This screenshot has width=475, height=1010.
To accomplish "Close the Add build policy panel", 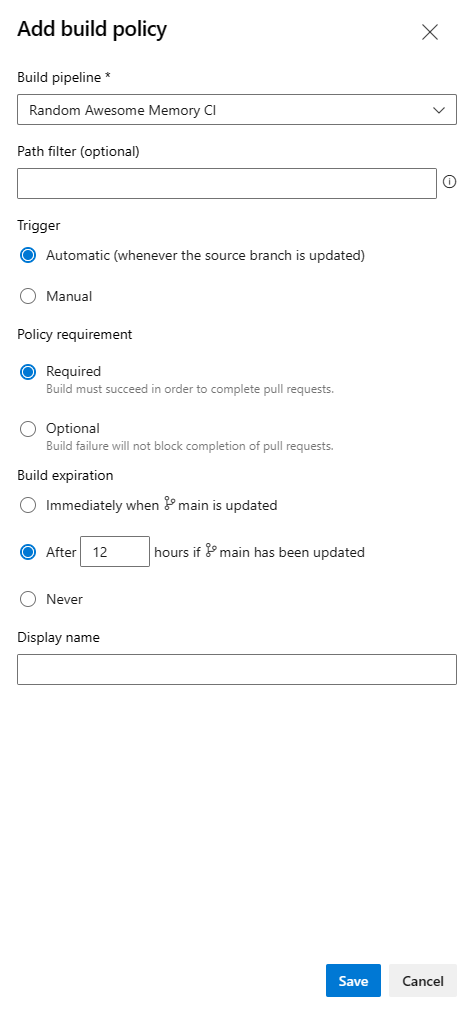I will pos(430,32).
